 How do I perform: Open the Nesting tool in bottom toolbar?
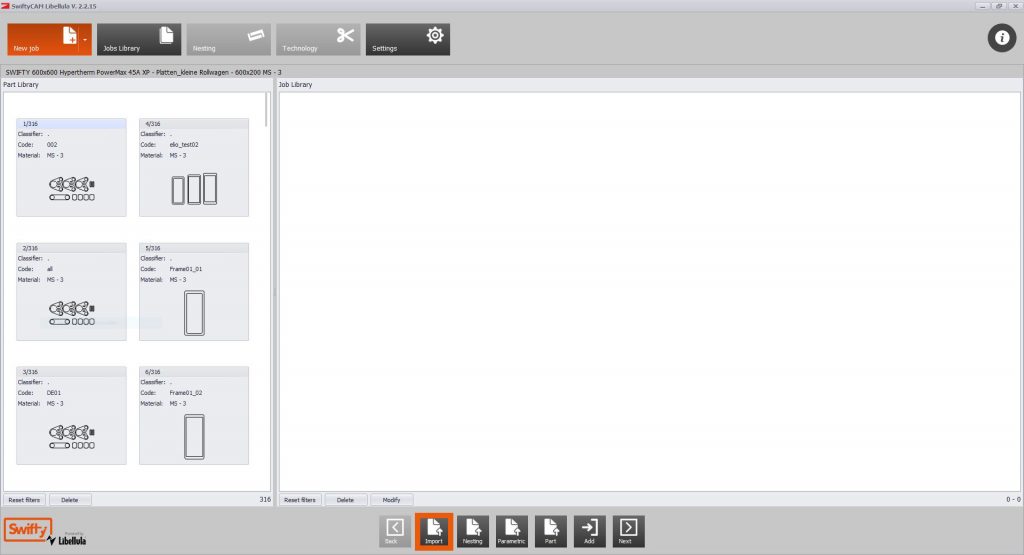click(473, 531)
